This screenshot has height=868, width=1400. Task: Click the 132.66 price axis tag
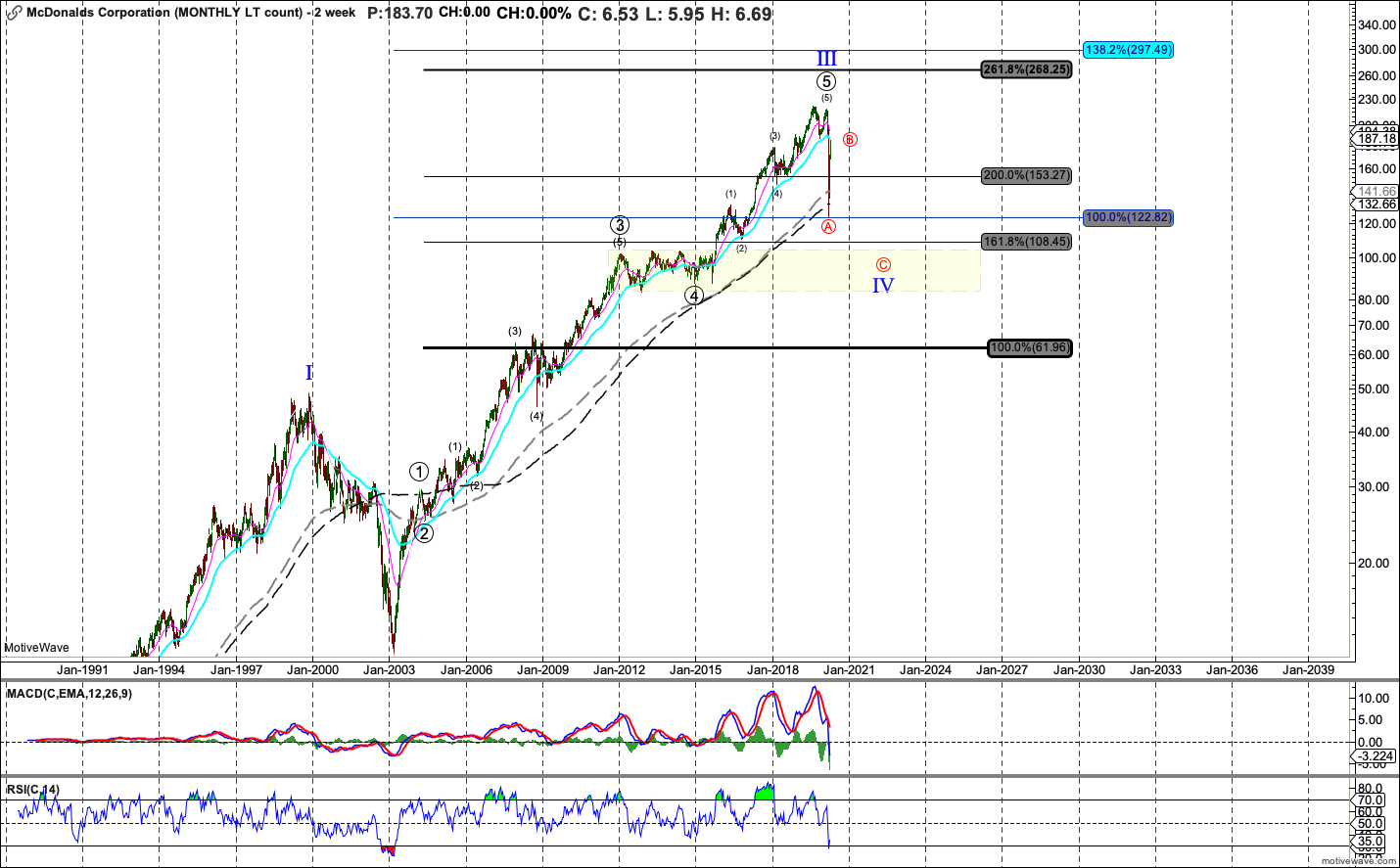pos(1377,205)
